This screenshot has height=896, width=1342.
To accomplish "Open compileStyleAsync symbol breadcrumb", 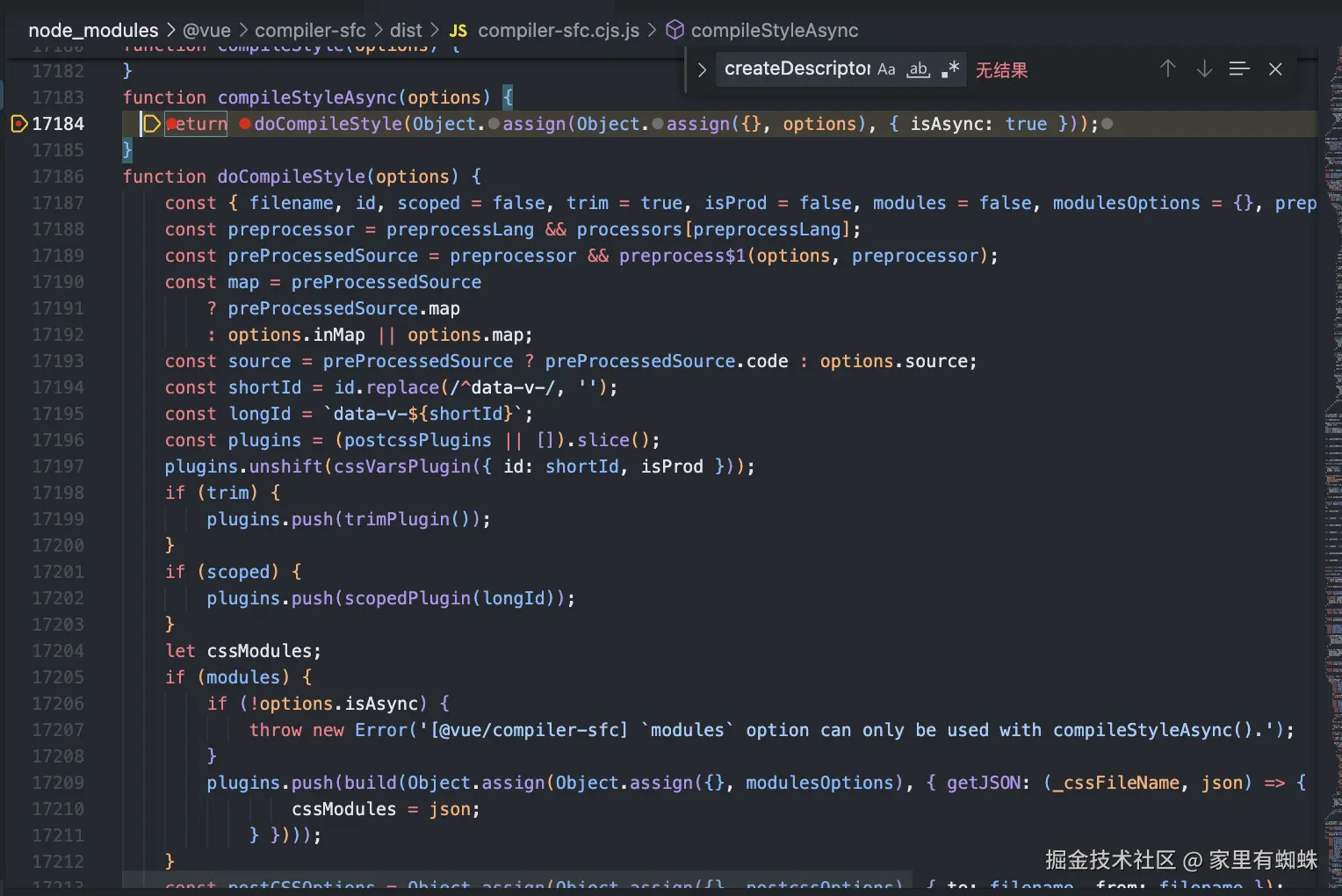I will 775,31.
